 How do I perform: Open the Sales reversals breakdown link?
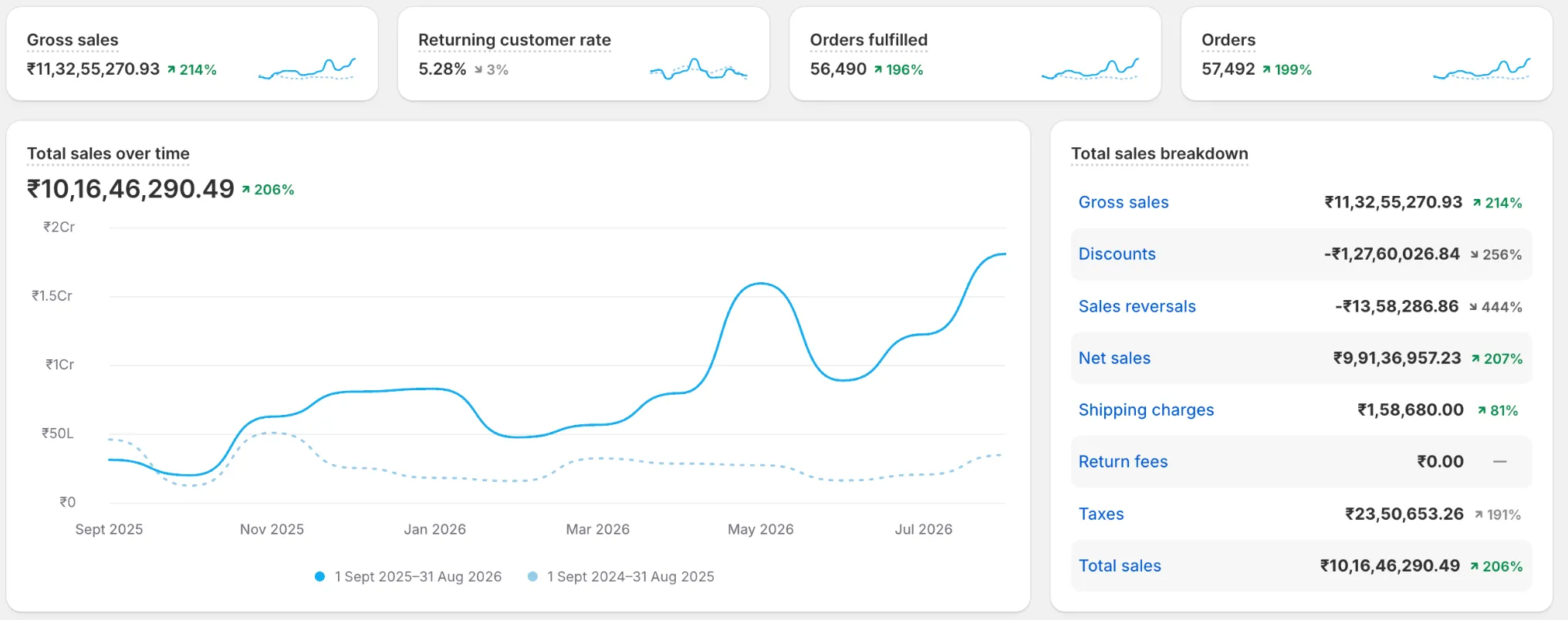(1137, 307)
